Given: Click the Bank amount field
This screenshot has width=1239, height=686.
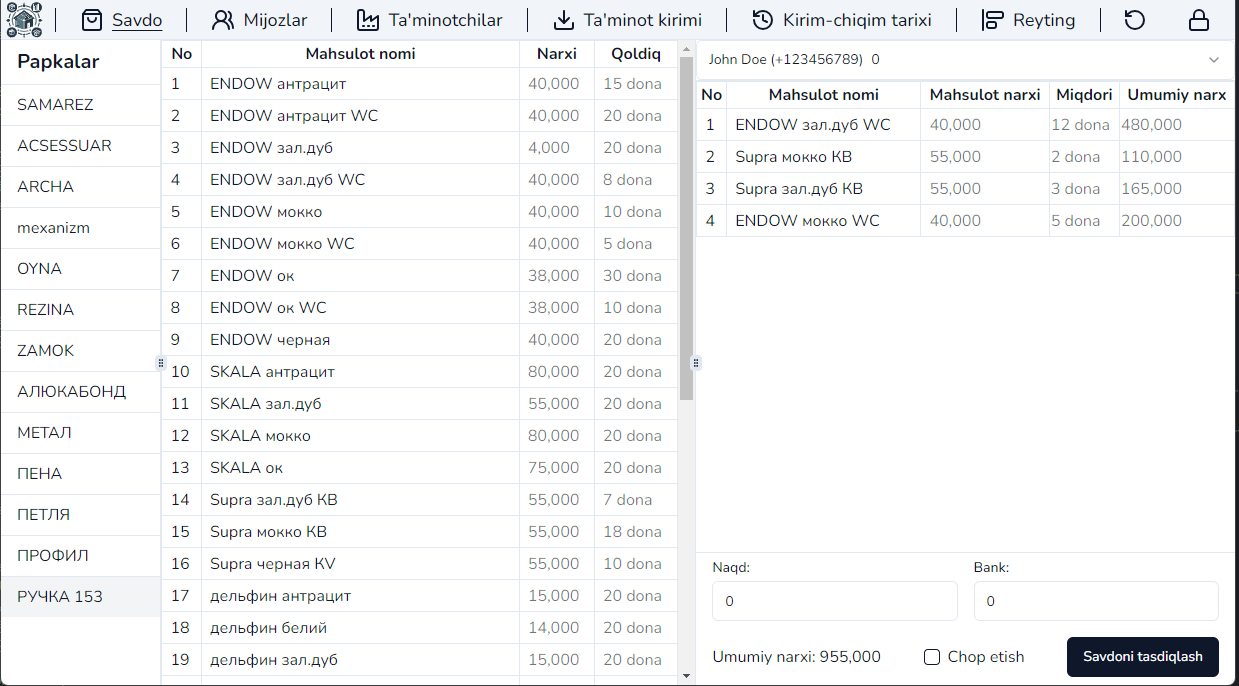Looking at the screenshot, I should point(1096,600).
